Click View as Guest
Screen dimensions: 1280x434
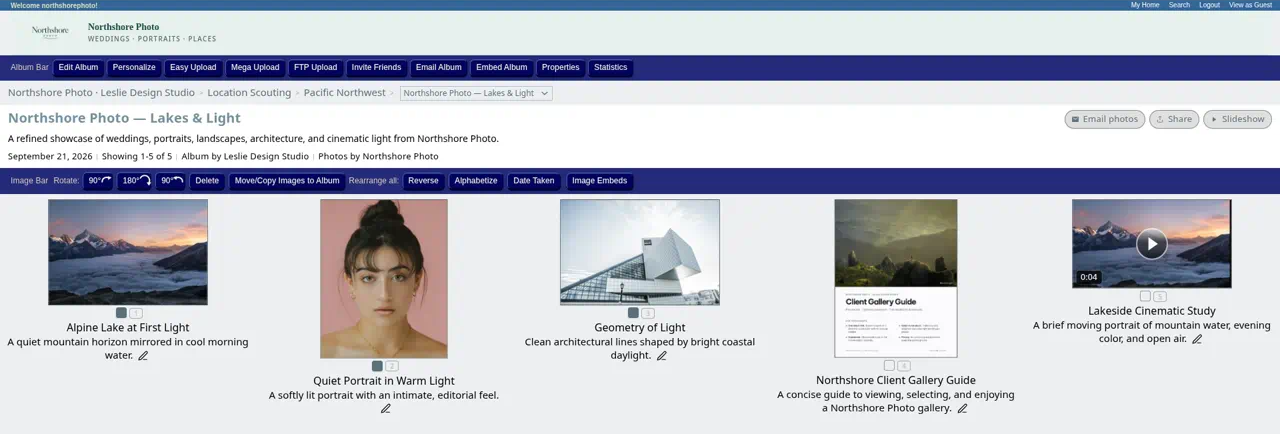[x=1250, y=5]
